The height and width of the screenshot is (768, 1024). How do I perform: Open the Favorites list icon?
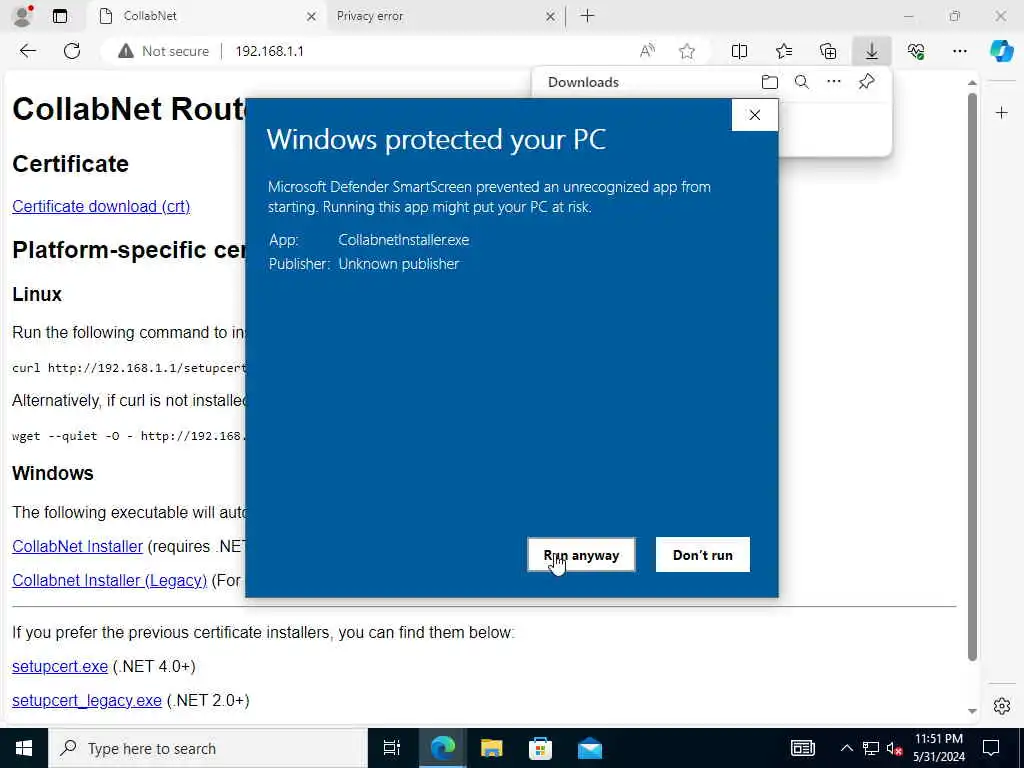(784, 51)
